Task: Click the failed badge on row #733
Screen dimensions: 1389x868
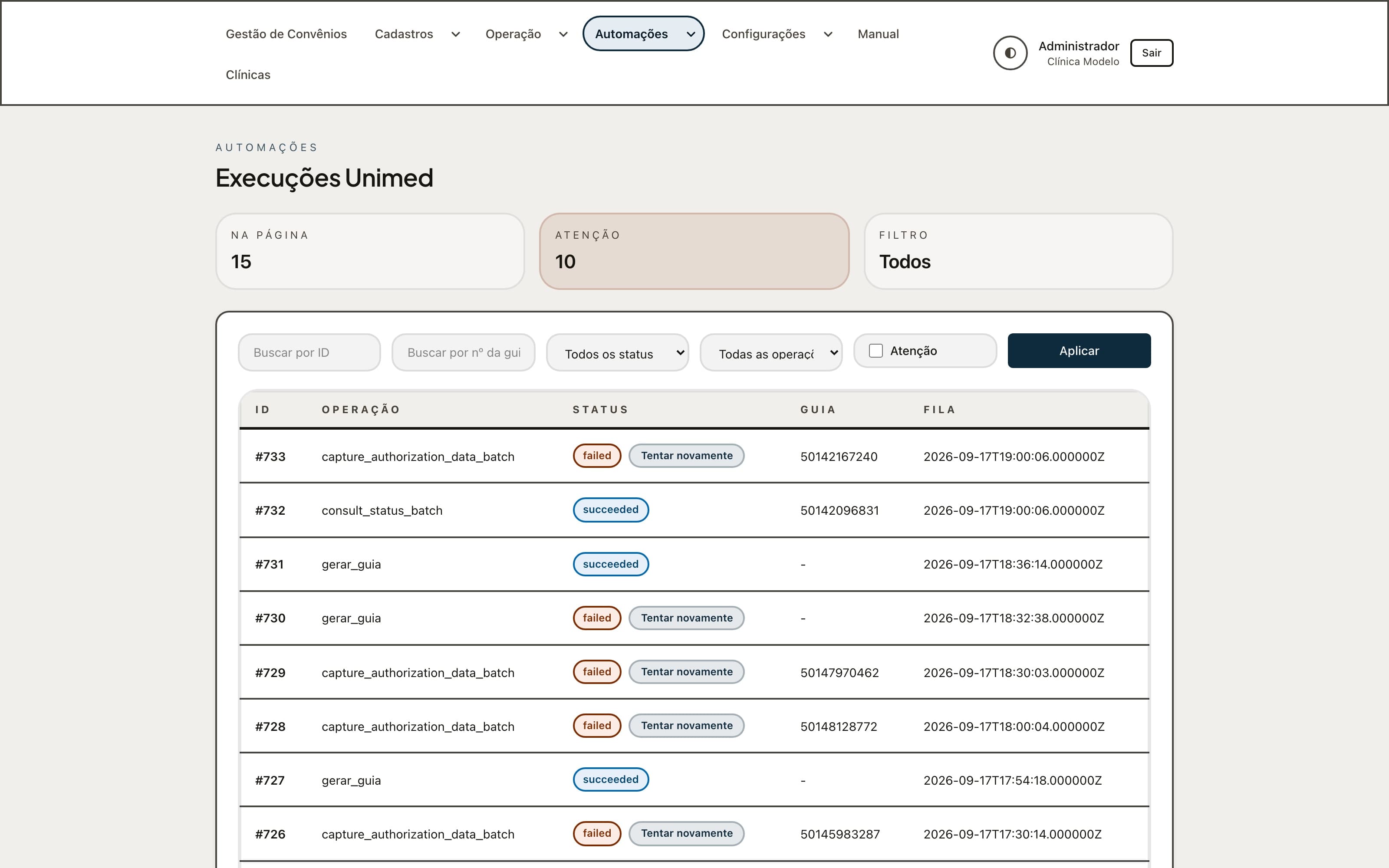Action: (x=597, y=456)
